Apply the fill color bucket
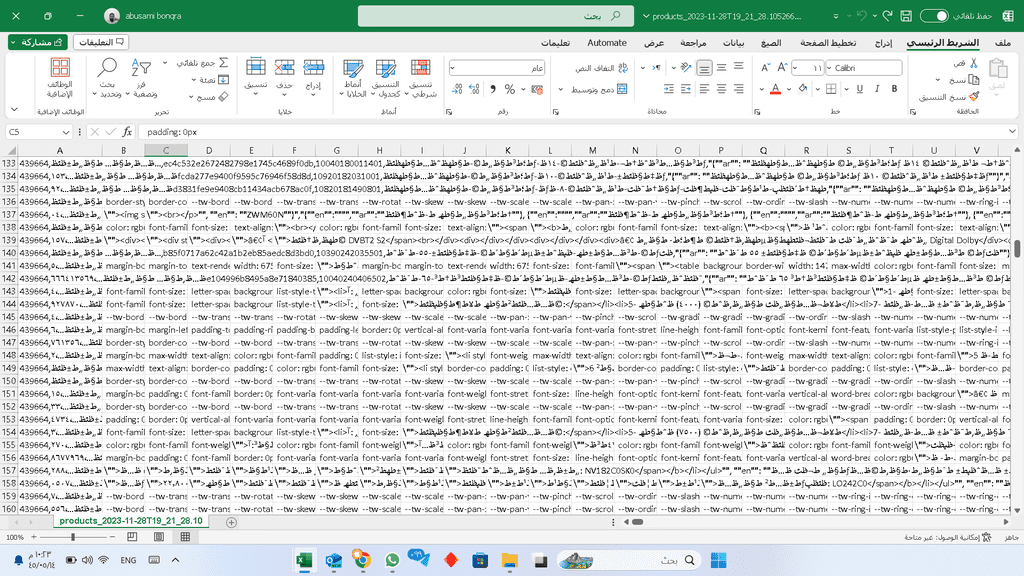This screenshot has height=576, width=1024. (x=803, y=89)
